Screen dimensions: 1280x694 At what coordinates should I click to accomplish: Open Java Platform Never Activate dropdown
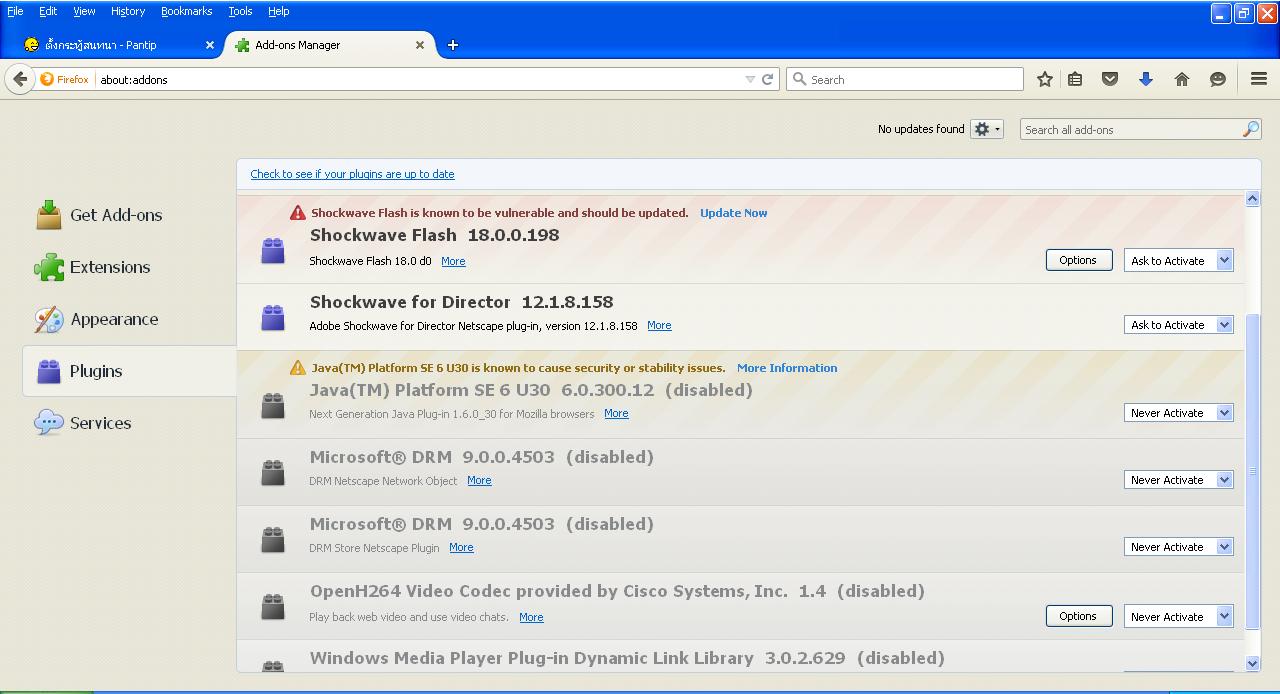pos(1178,412)
